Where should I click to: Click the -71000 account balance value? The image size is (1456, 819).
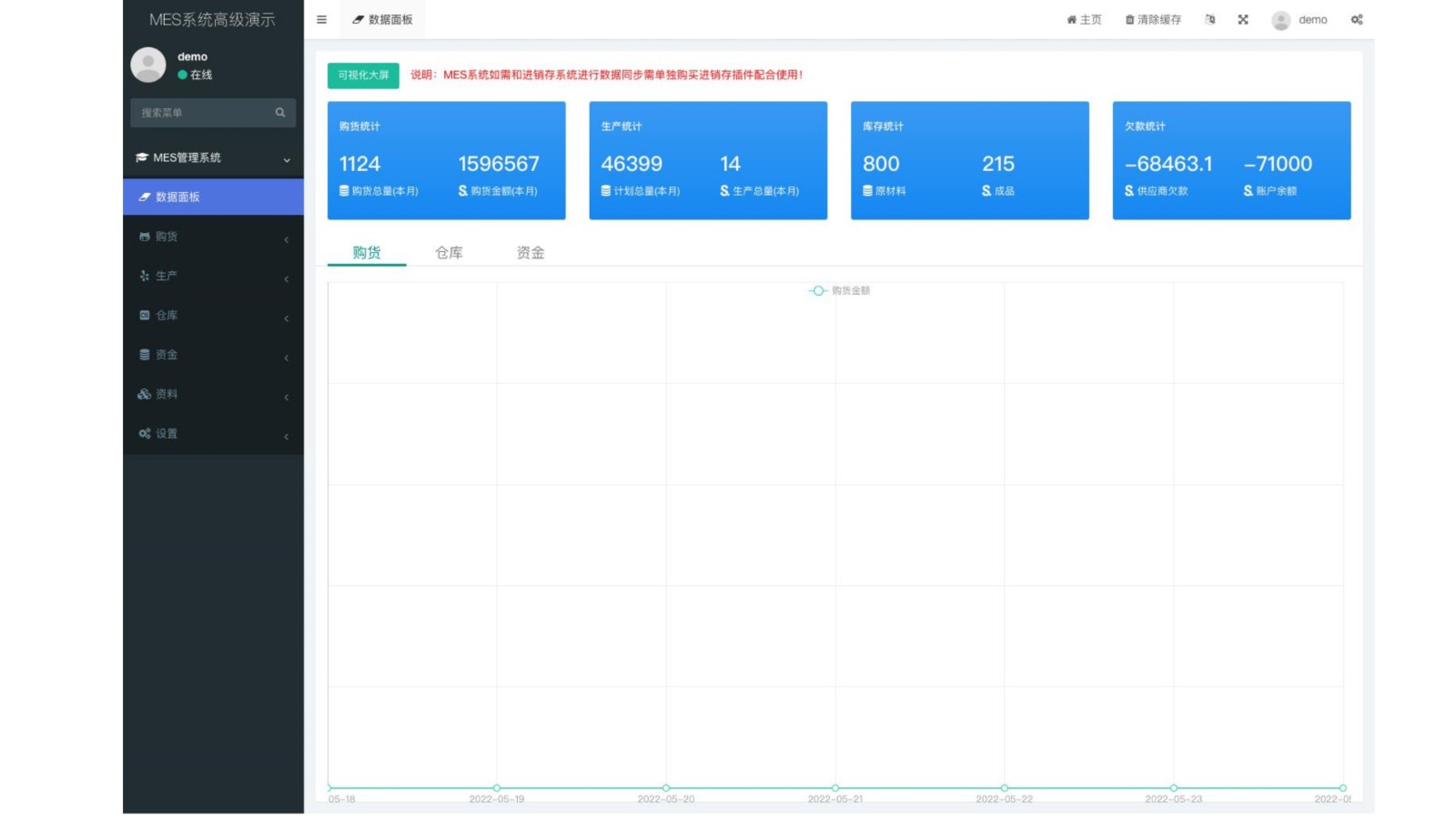pyautogui.click(x=1278, y=164)
